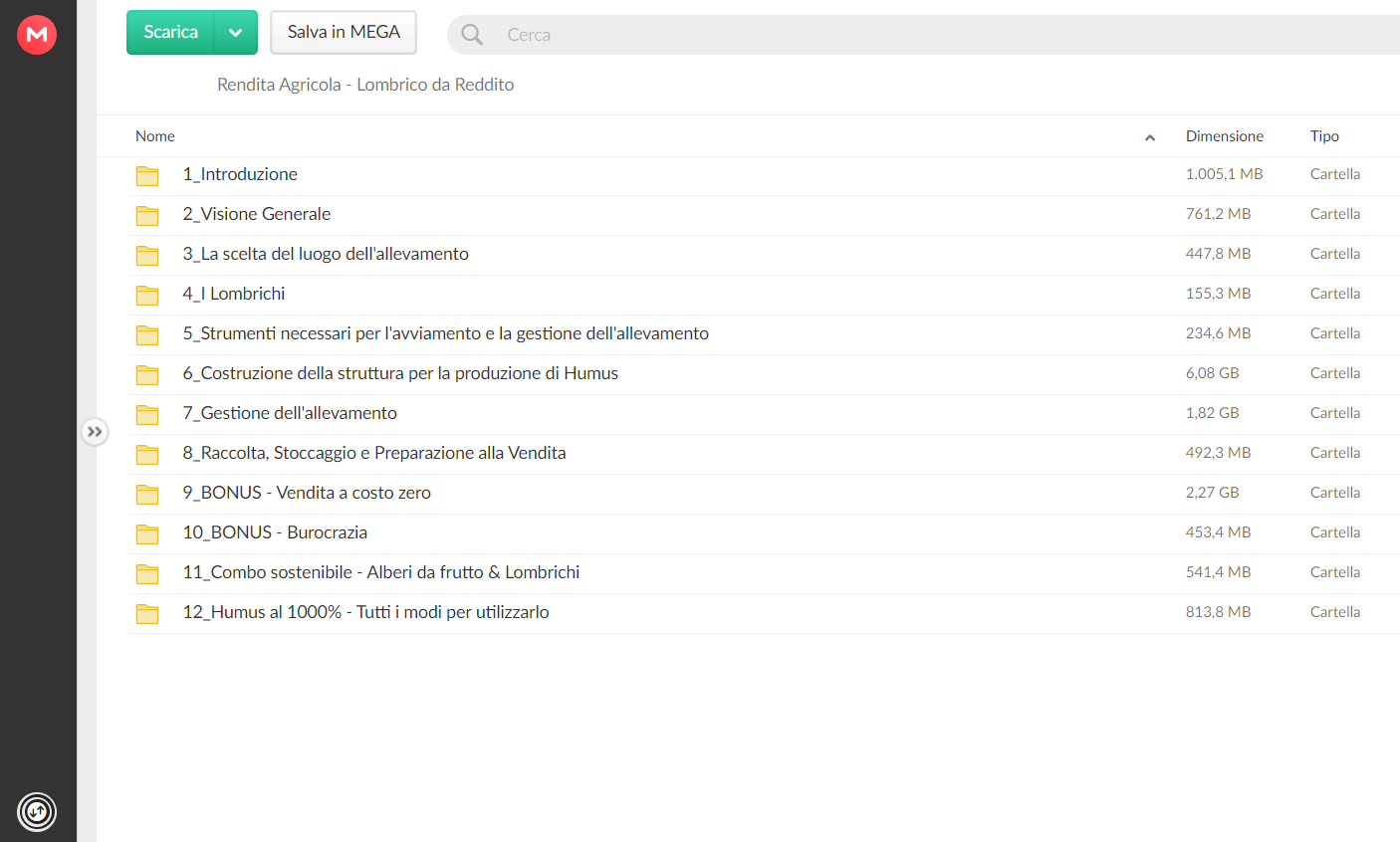The image size is (1400, 842).
Task: Select the 10_BONUS - Burocrazia folder name
Action: tap(275, 532)
